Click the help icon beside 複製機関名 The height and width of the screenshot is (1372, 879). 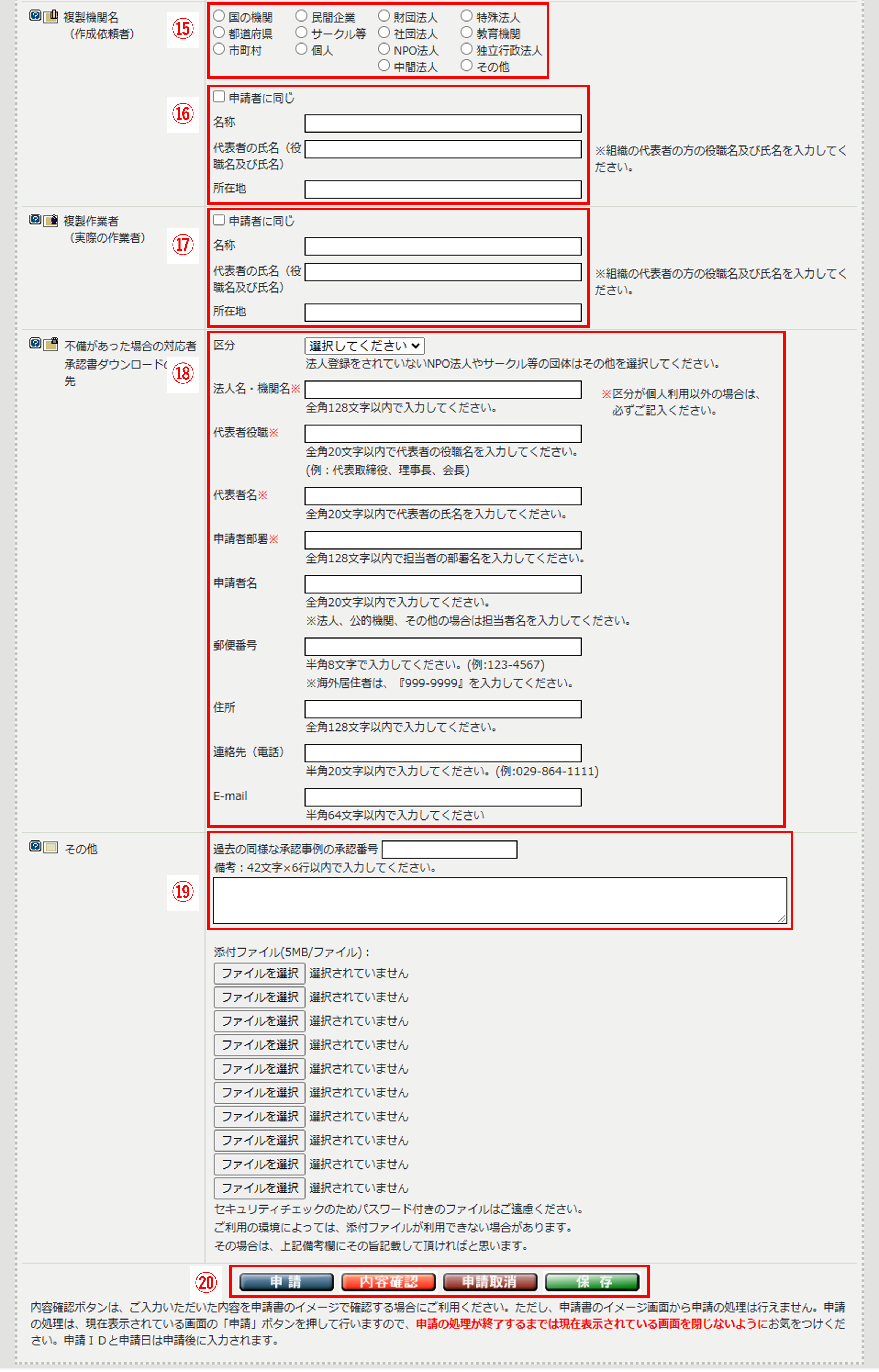35,16
